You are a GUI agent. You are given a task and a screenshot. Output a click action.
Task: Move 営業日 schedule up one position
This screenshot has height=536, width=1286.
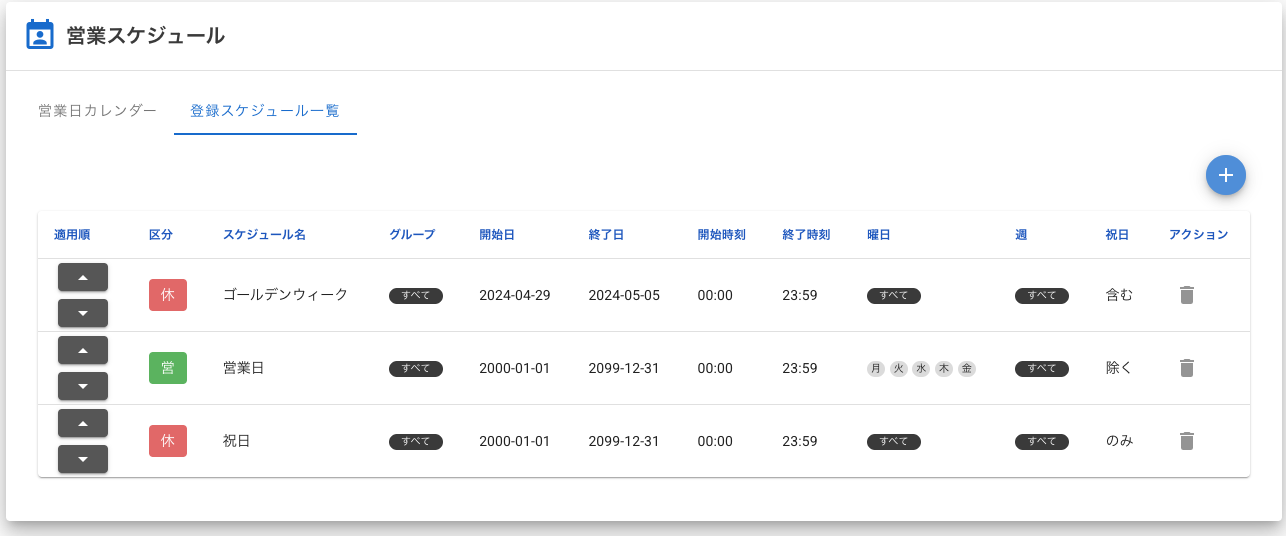[83, 350]
